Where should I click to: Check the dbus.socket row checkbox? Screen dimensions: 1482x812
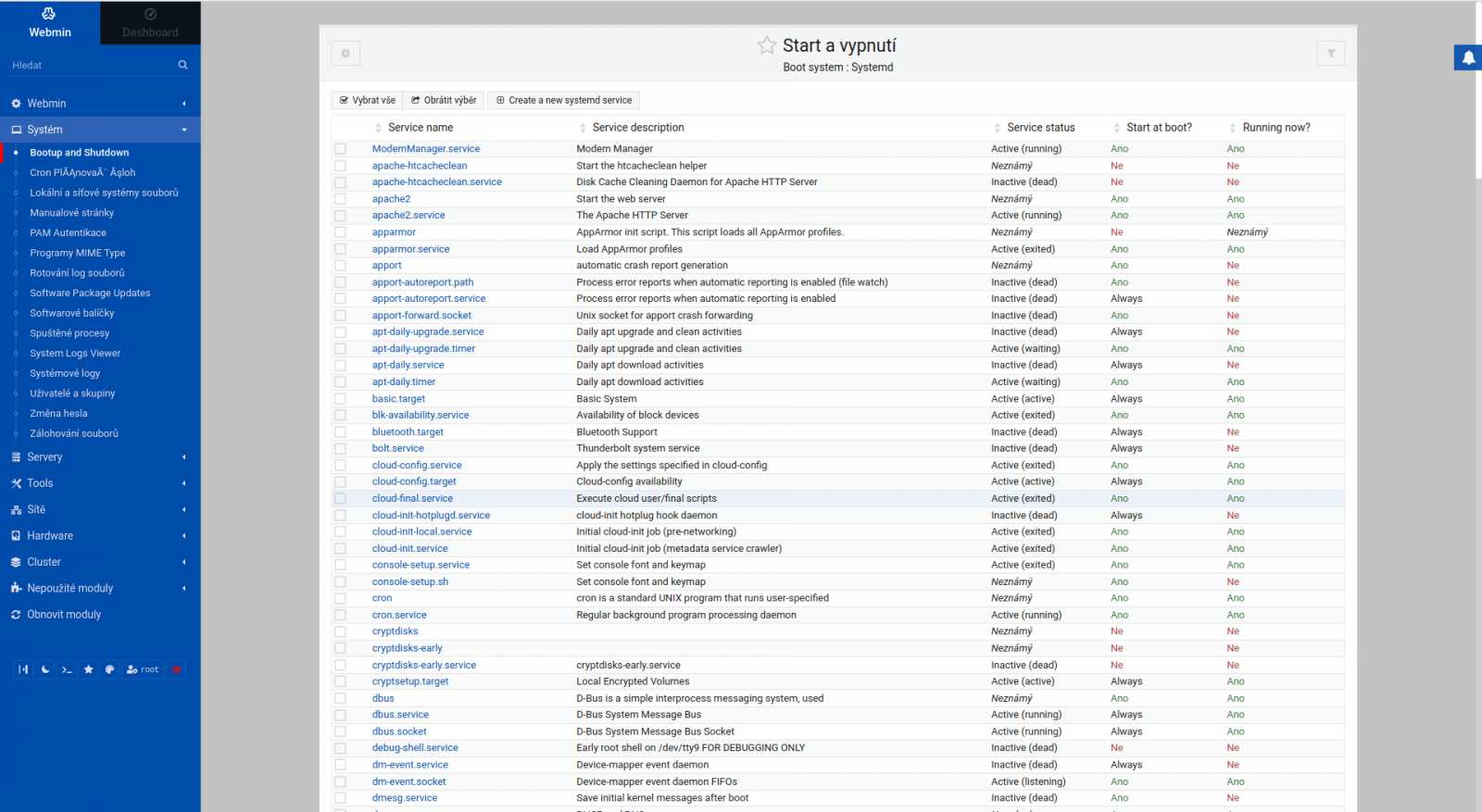(340, 731)
